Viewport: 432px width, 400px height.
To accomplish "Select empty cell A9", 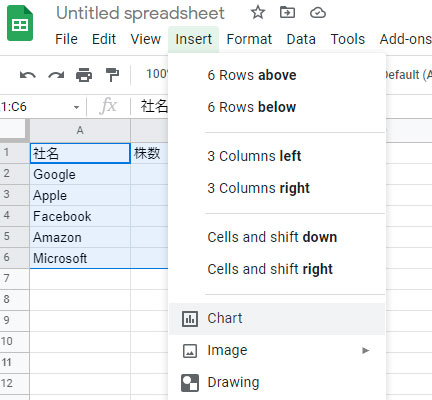I will click(80, 321).
